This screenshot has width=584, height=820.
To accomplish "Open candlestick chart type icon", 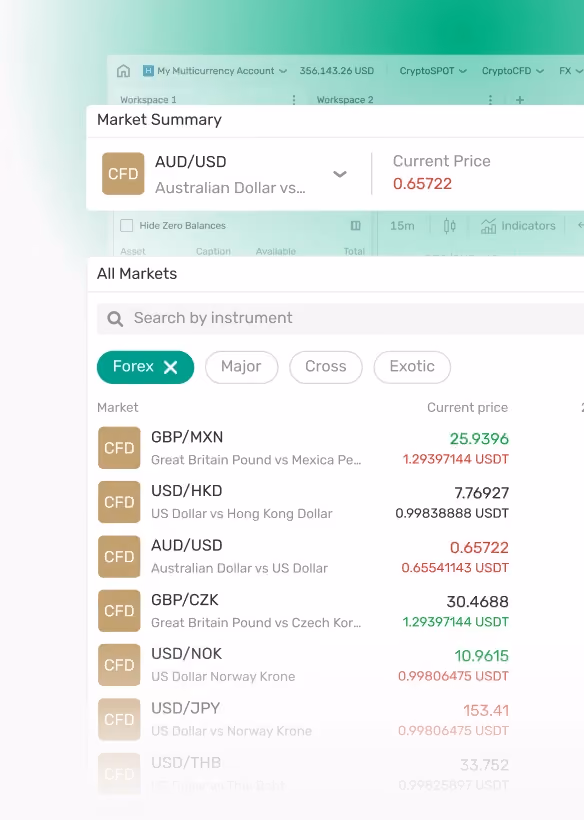I will (449, 226).
